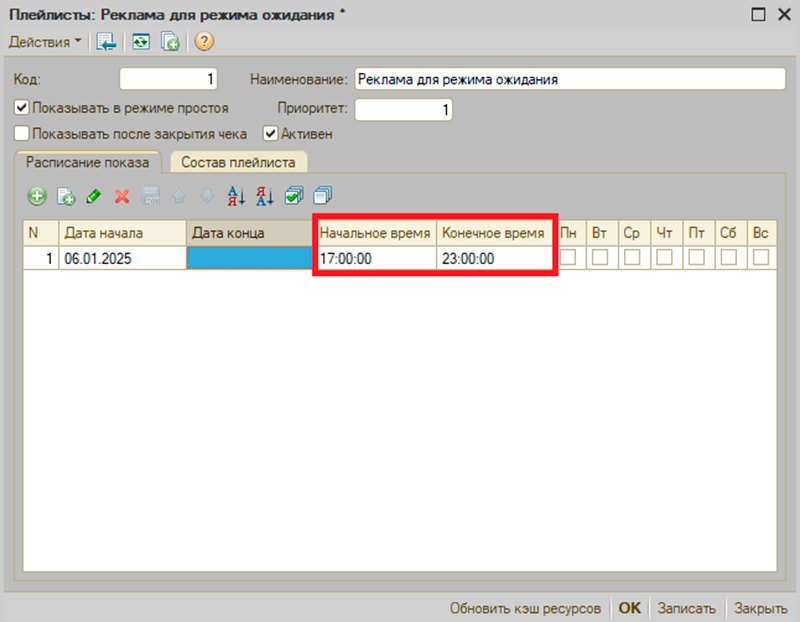Click the move row down arrow icon

208,196
